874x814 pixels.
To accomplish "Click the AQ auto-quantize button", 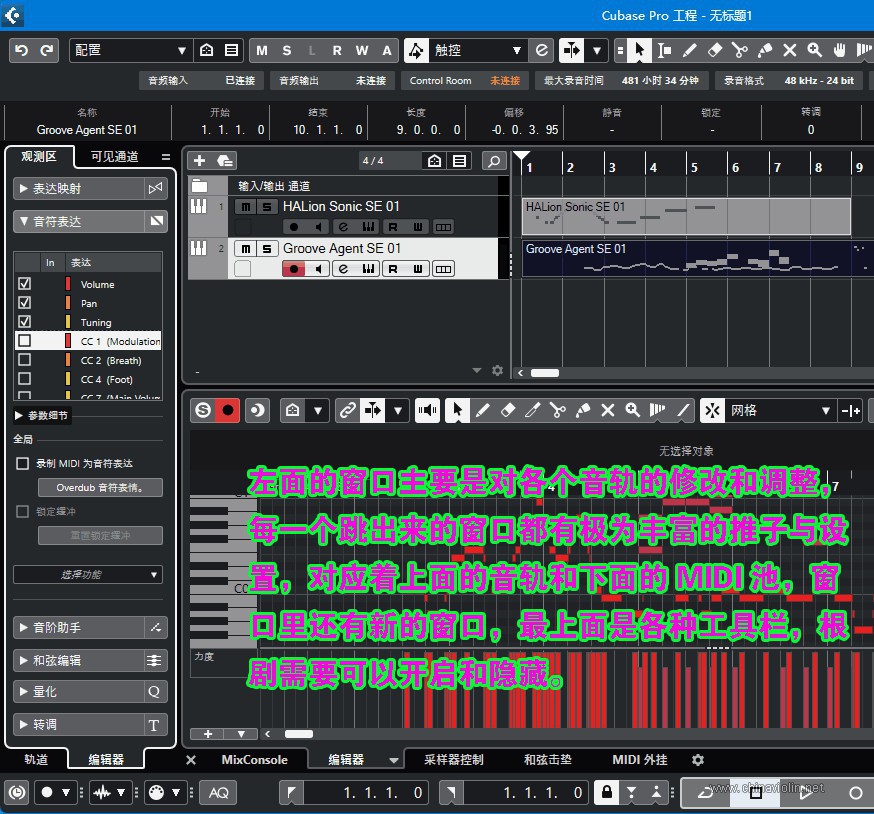I will click(x=218, y=793).
